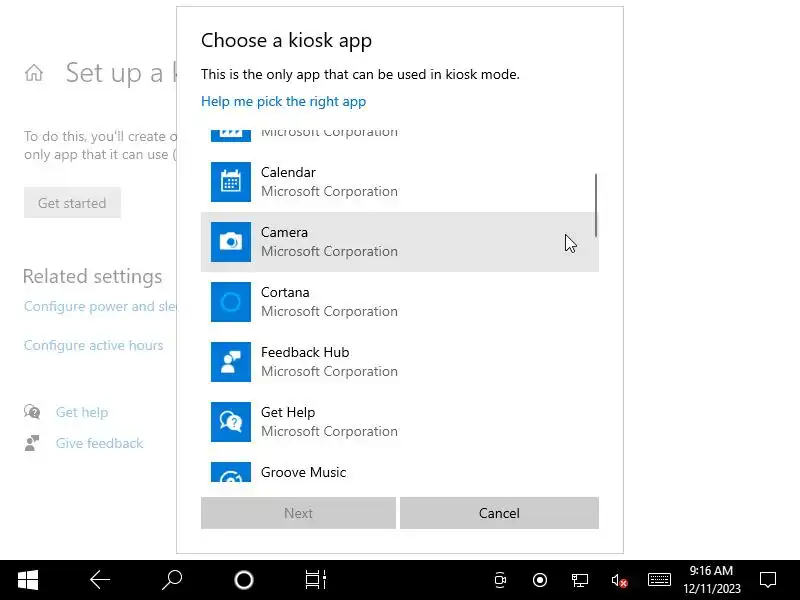Select the Get Help app icon
Screen dimensions: 800x600
click(x=231, y=422)
